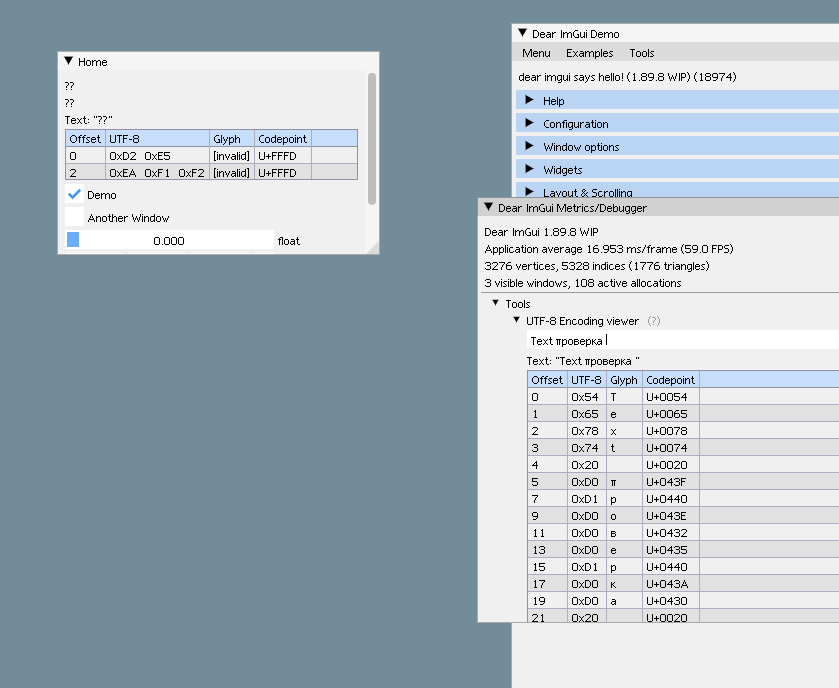Open the Menu menu
The height and width of the screenshot is (688, 839).
point(536,53)
